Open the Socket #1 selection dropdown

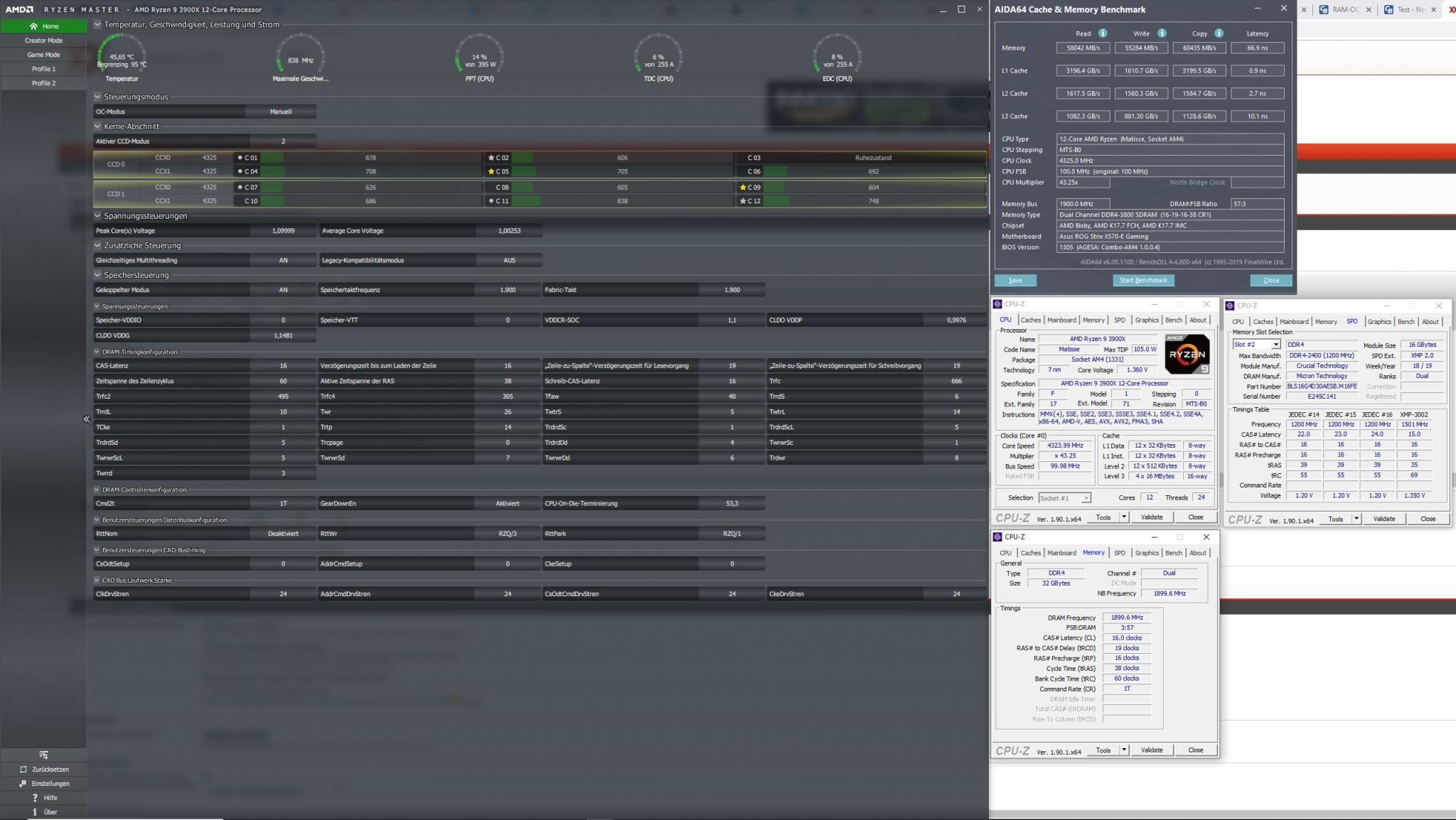point(1086,498)
